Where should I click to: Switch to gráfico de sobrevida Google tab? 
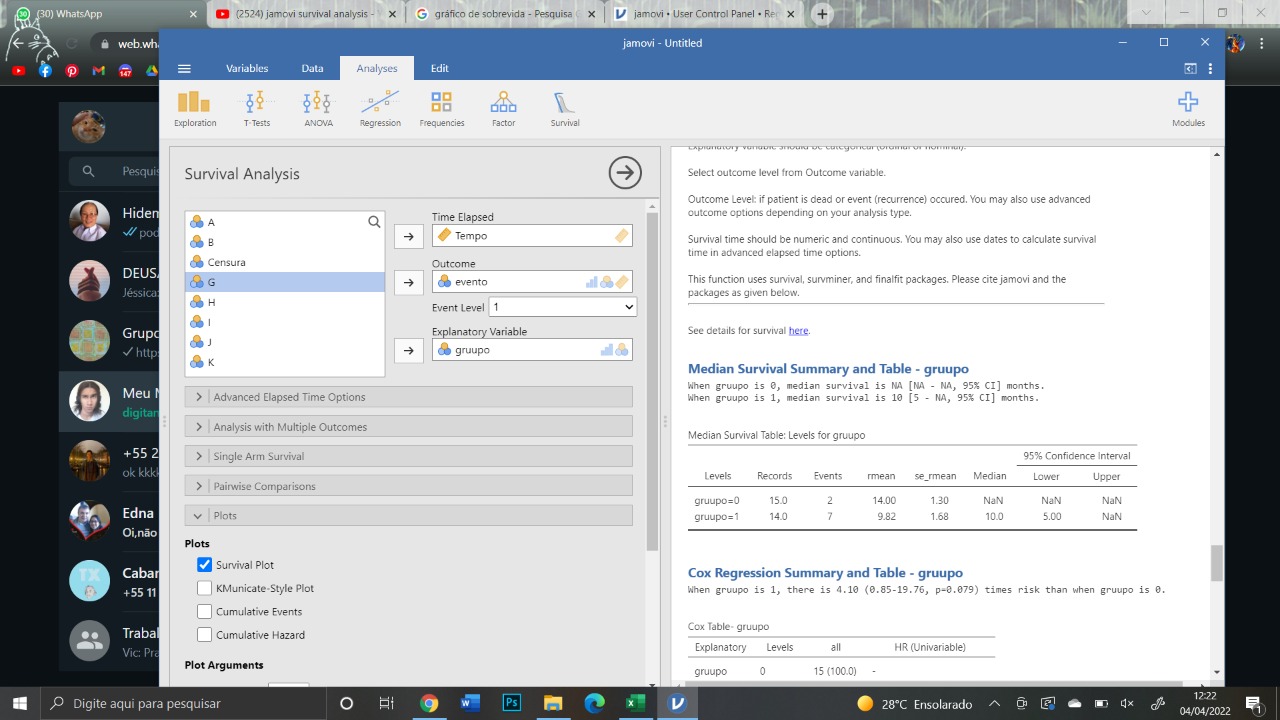505,14
